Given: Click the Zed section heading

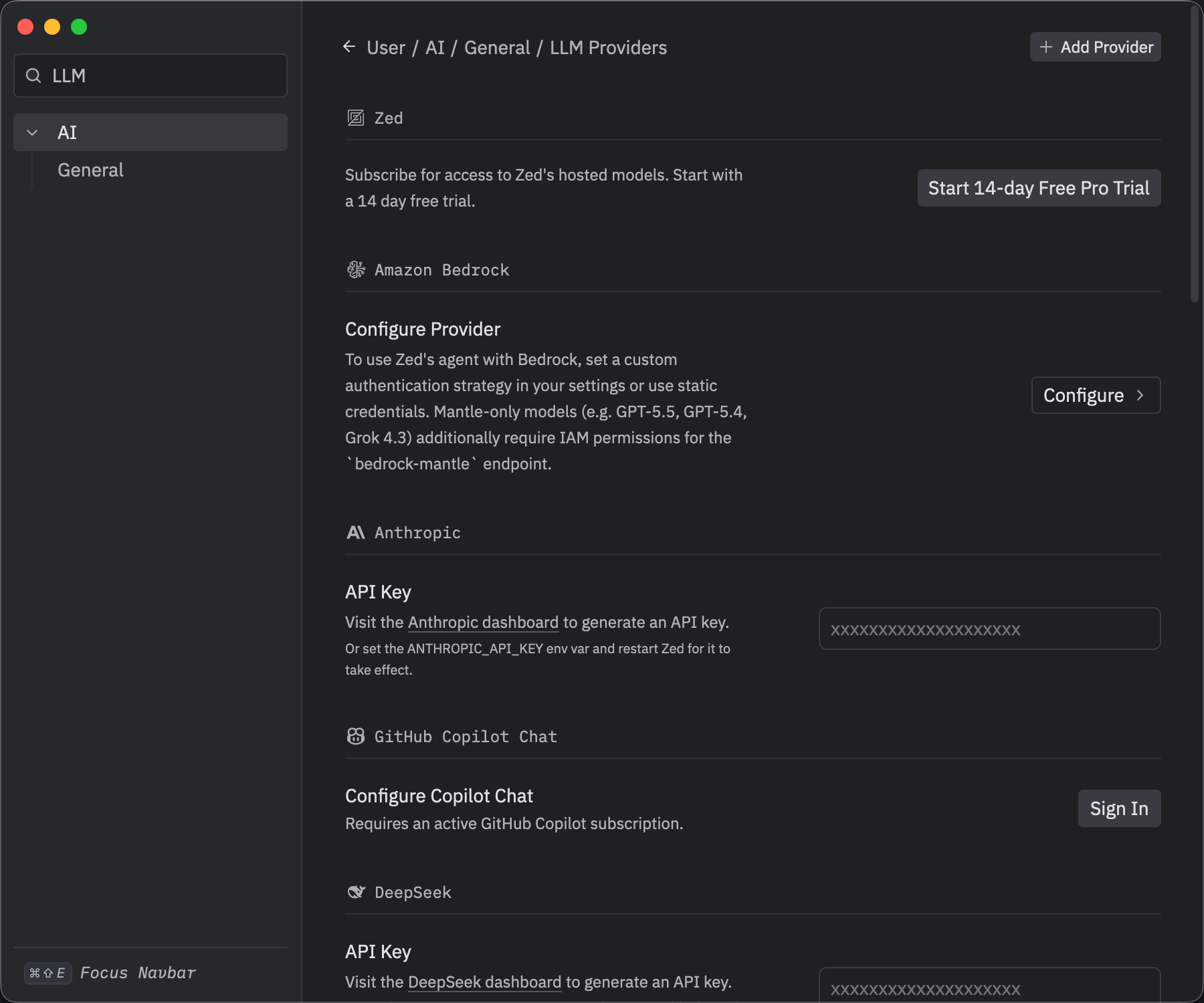Looking at the screenshot, I should click(389, 118).
